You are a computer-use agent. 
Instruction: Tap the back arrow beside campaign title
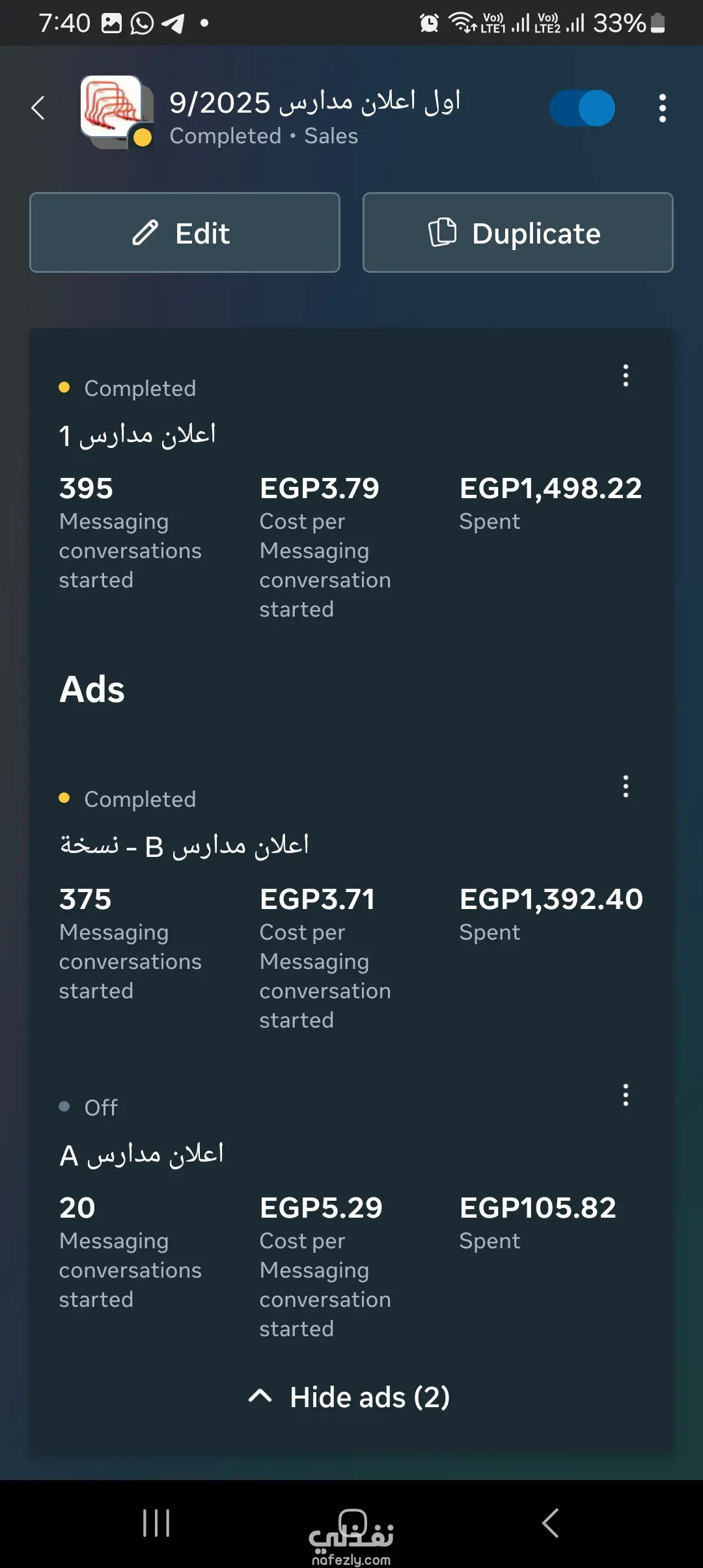click(38, 108)
